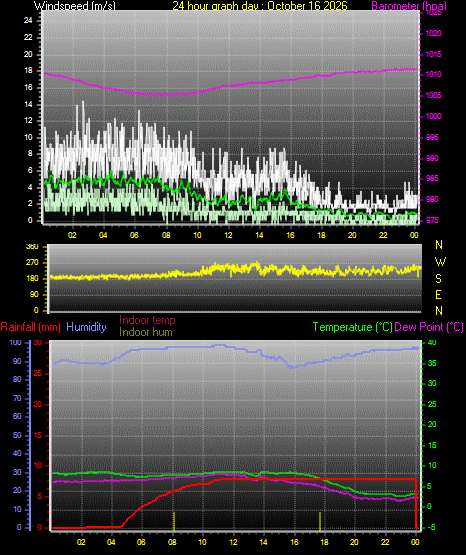466x555 pixels.
Task: Click the '1010' barometer axis value
Action: click(x=433, y=74)
